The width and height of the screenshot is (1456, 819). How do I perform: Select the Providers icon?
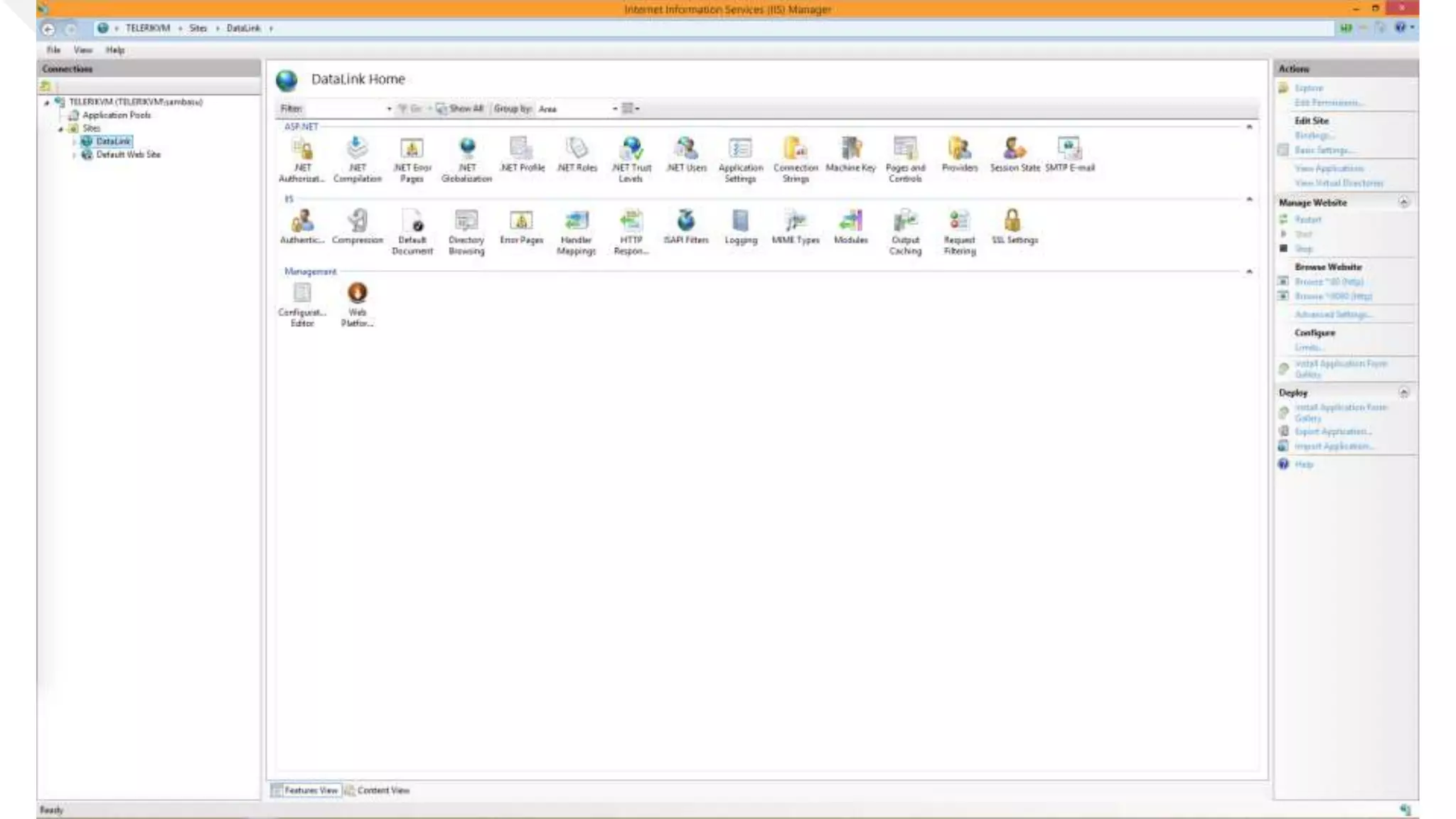point(960,154)
